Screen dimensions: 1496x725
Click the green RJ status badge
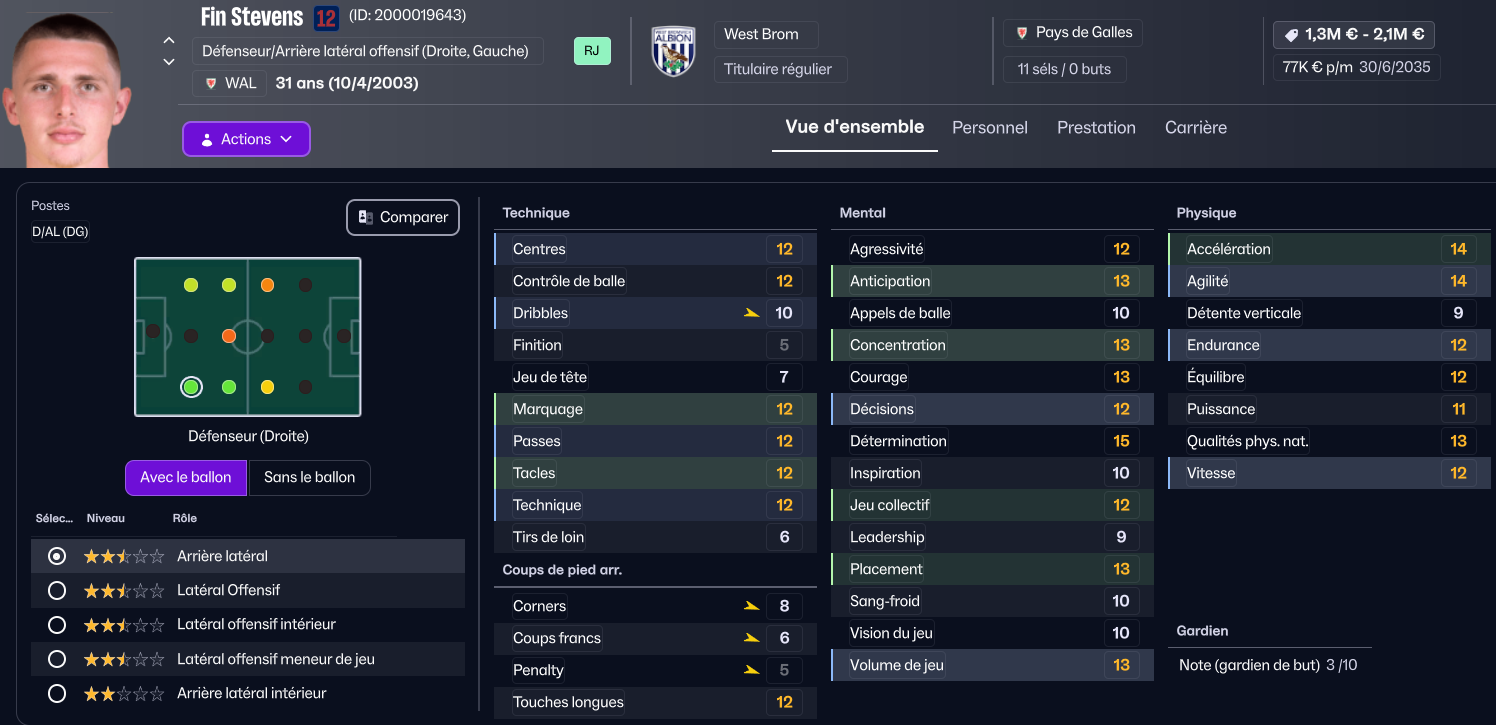tap(592, 51)
